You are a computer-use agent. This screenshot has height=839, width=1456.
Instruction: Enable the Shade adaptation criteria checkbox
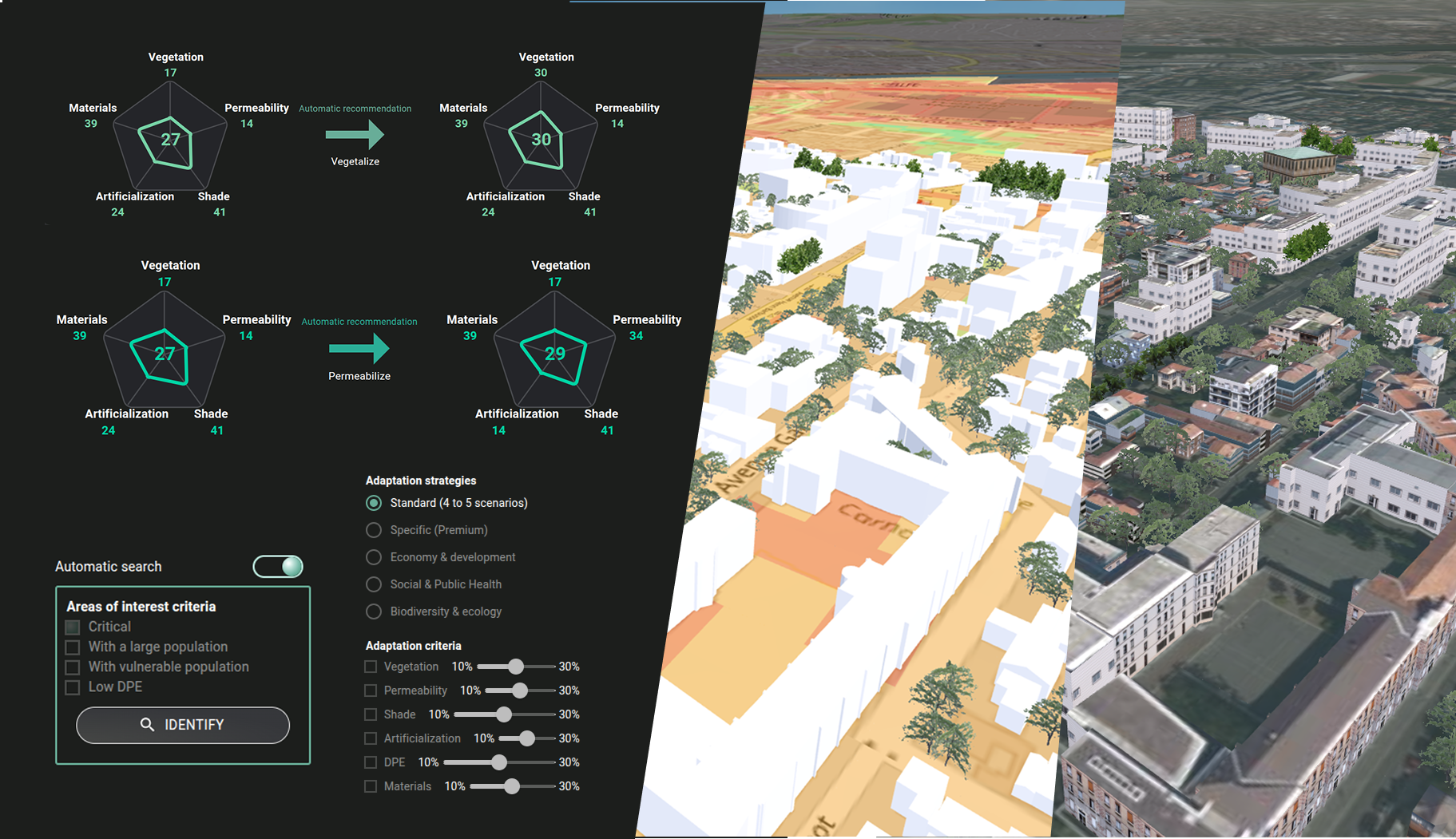pyautogui.click(x=371, y=714)
